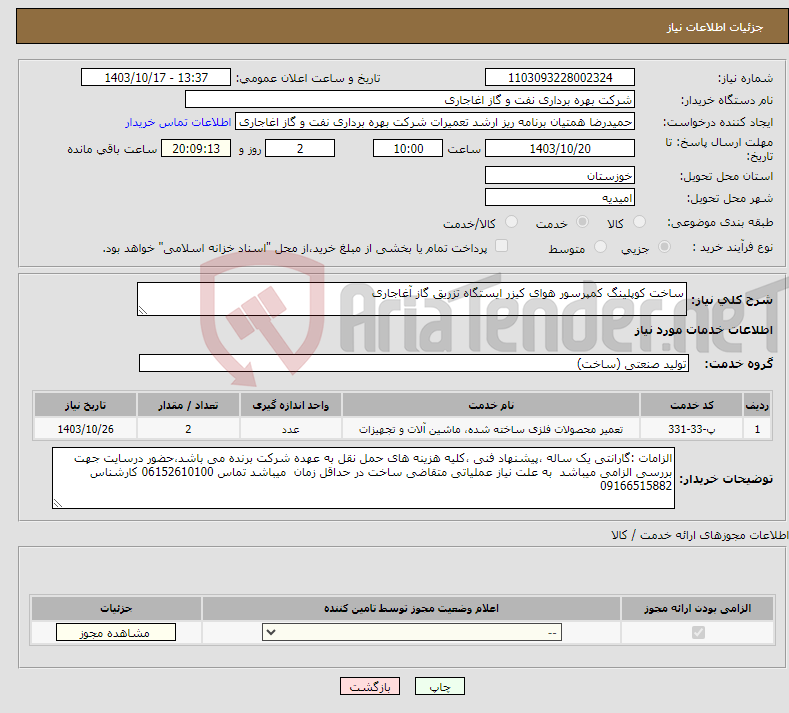This screenshot has width=789, height=713.
Task: Click the announcement date field 1403/10/17 - 13:37
Action: (156, 77)
